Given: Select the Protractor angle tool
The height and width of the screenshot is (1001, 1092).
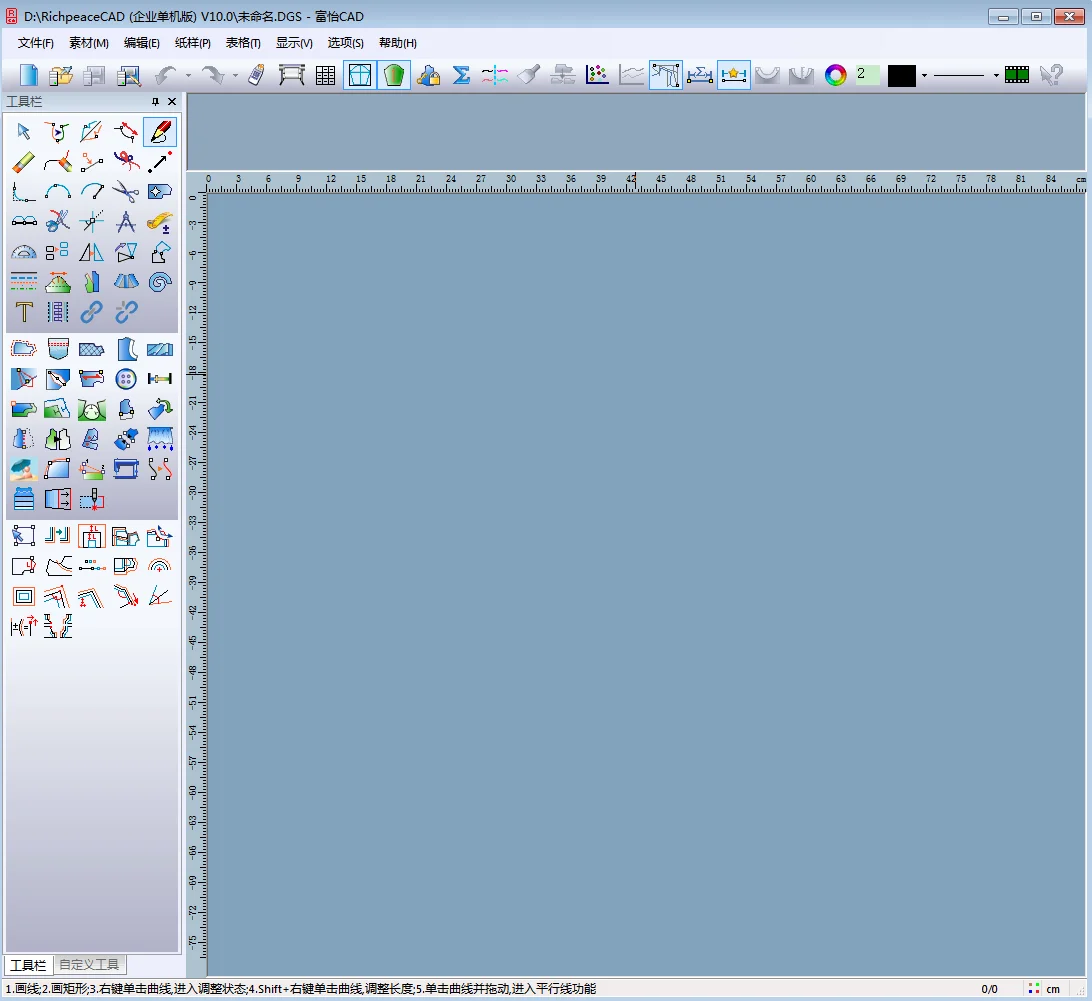Looking at the screenshot, I should pyautogui.click(x=23, y=251).
